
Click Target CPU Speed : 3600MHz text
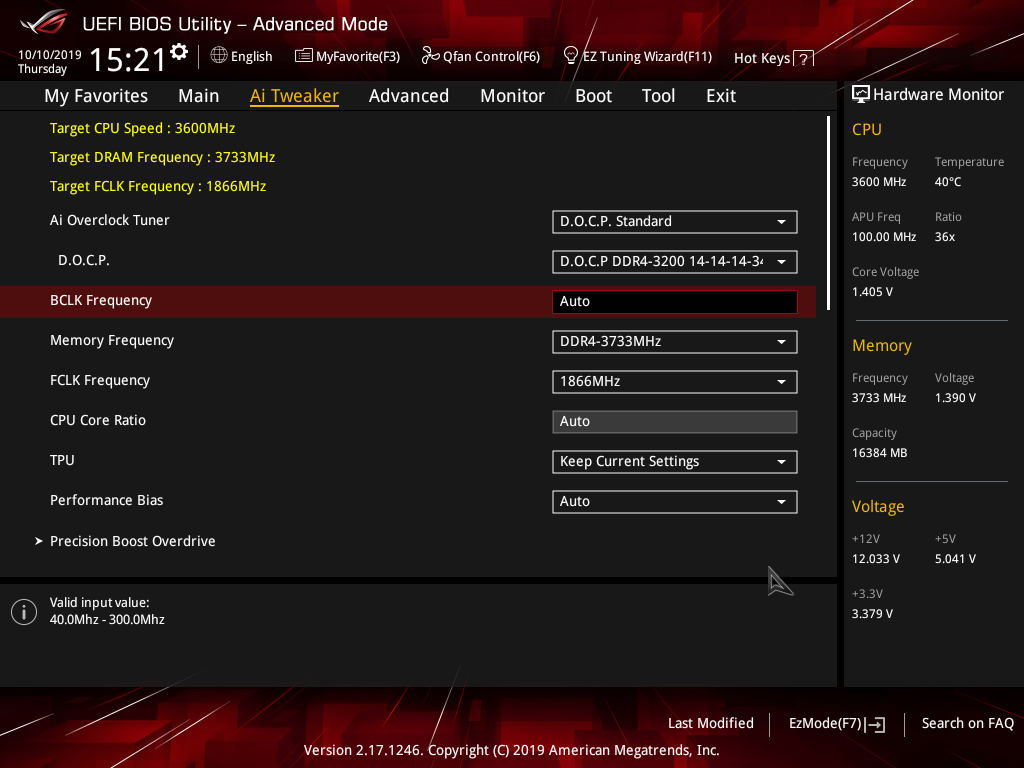pyautogui.click(x=142, y=128)
